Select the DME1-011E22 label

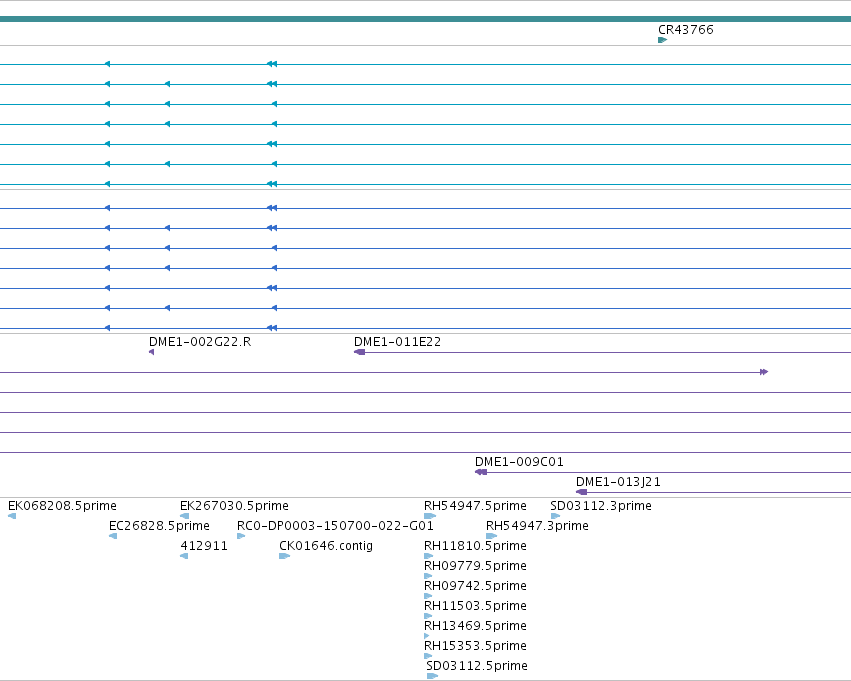[x=397, y=342]
